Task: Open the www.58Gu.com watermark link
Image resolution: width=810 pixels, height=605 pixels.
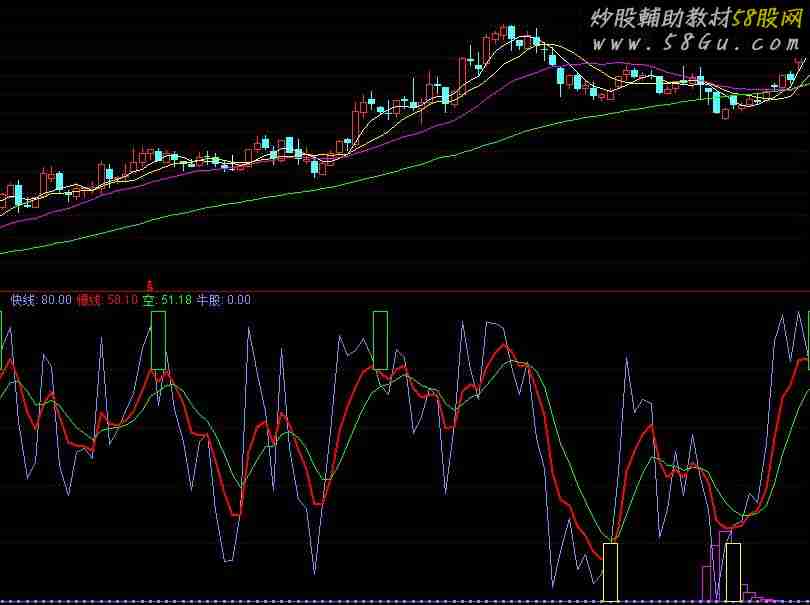Action: [x=695, y=43]
